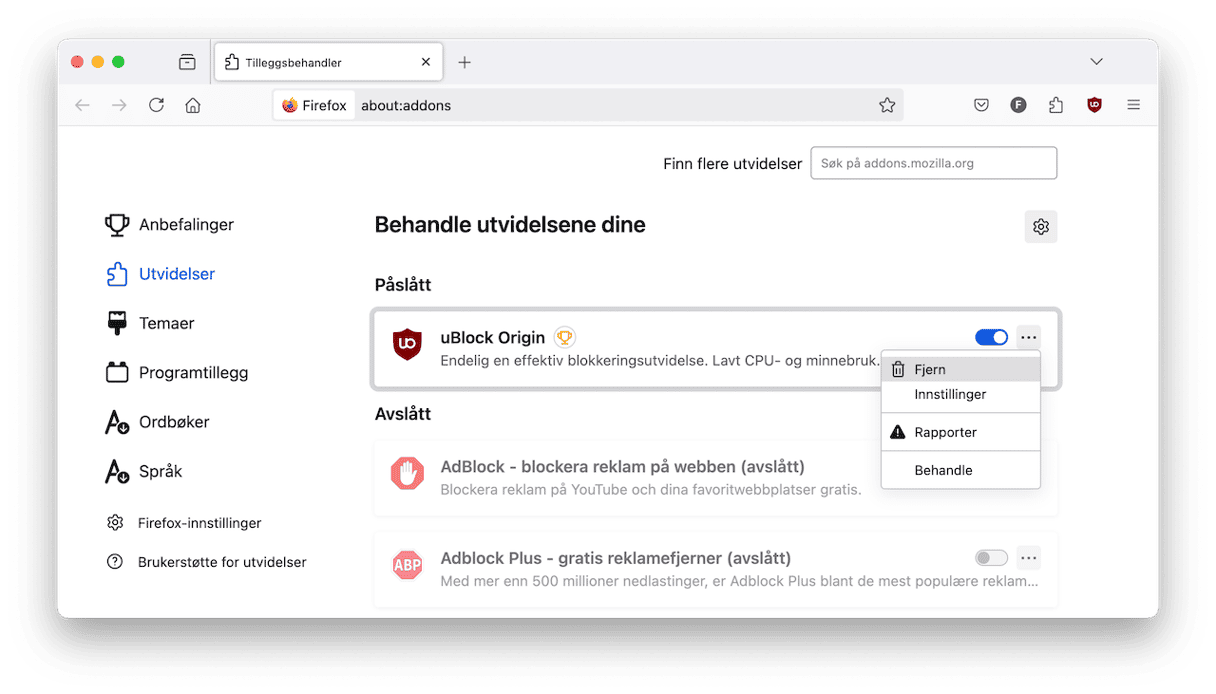Open Brukerstøtte for utvidelser link
This screenshot has height=694, width=1216.
tap(207, 562)
